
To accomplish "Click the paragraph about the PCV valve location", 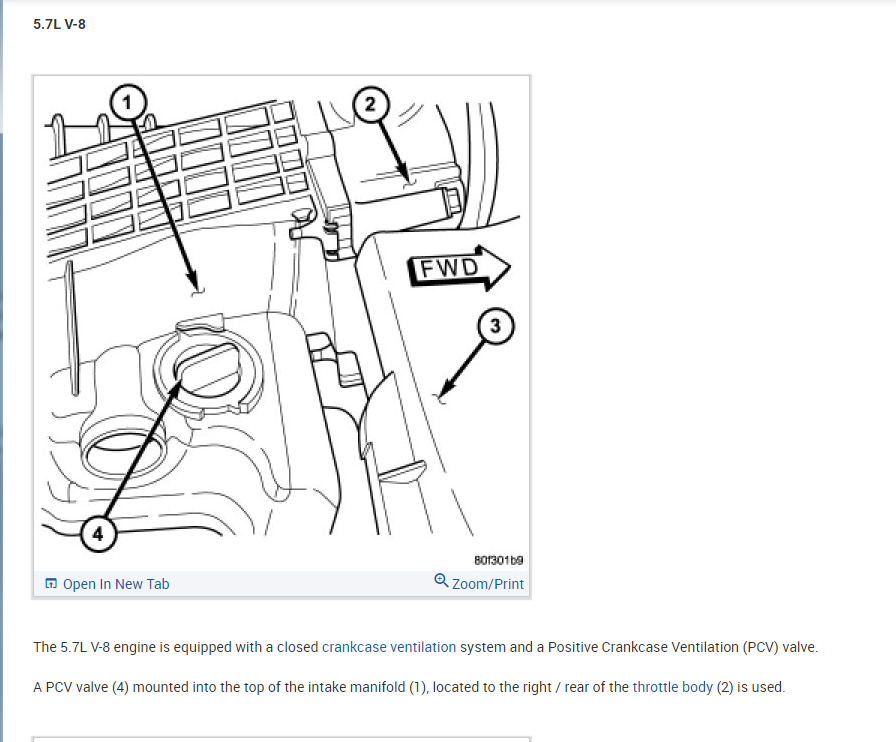I will (x=409, y=687).
